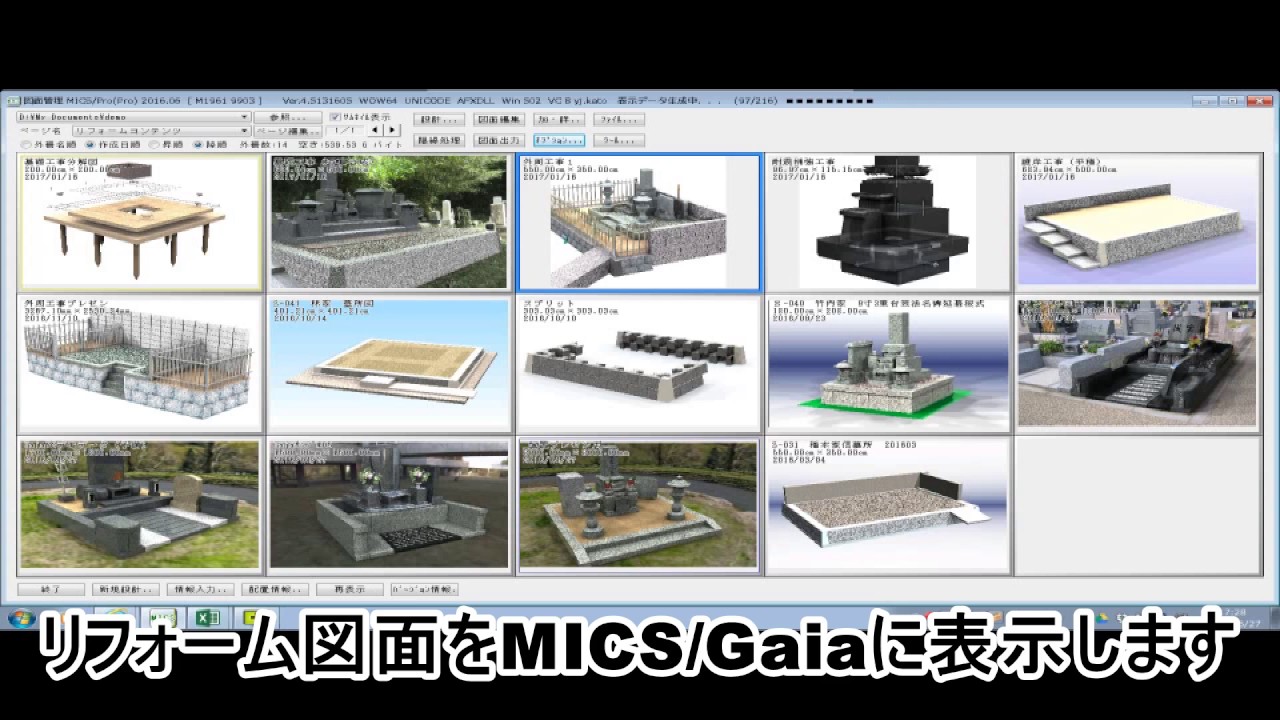Select the 耐震補強工事 black stone thumbnail

point(889,222)
